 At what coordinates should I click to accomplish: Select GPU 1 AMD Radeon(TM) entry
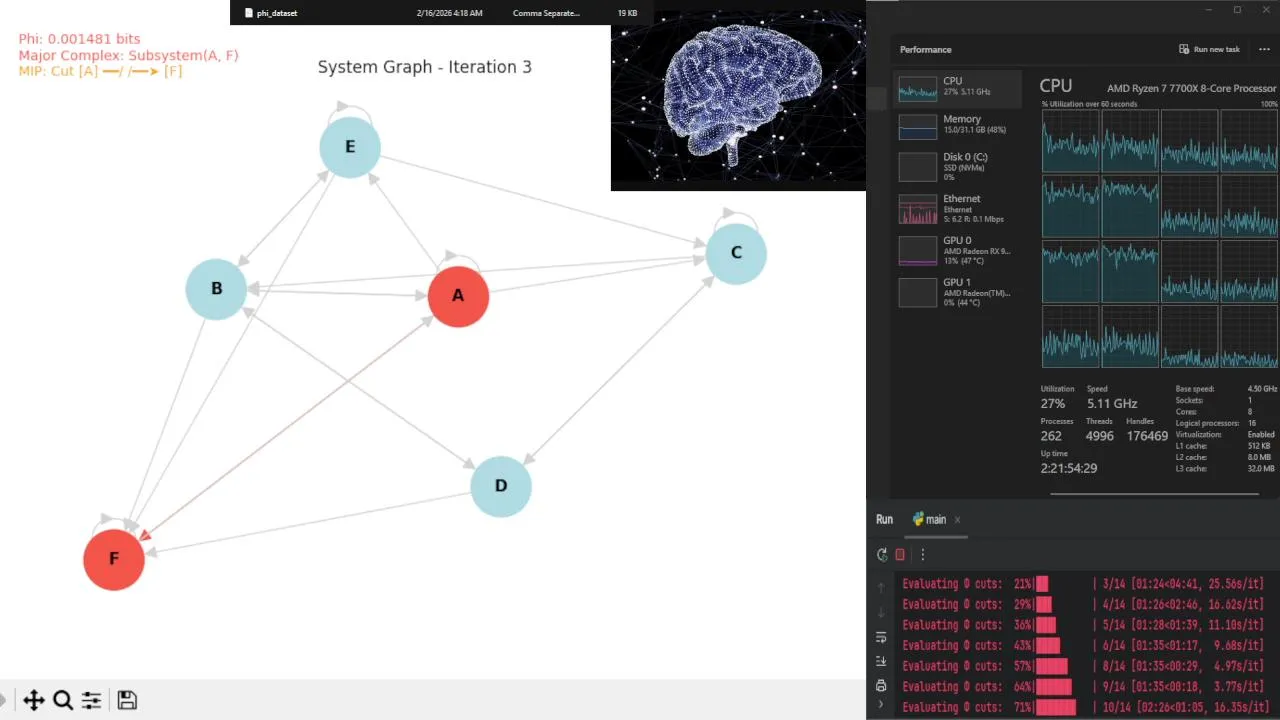click(x=958, y=292)
